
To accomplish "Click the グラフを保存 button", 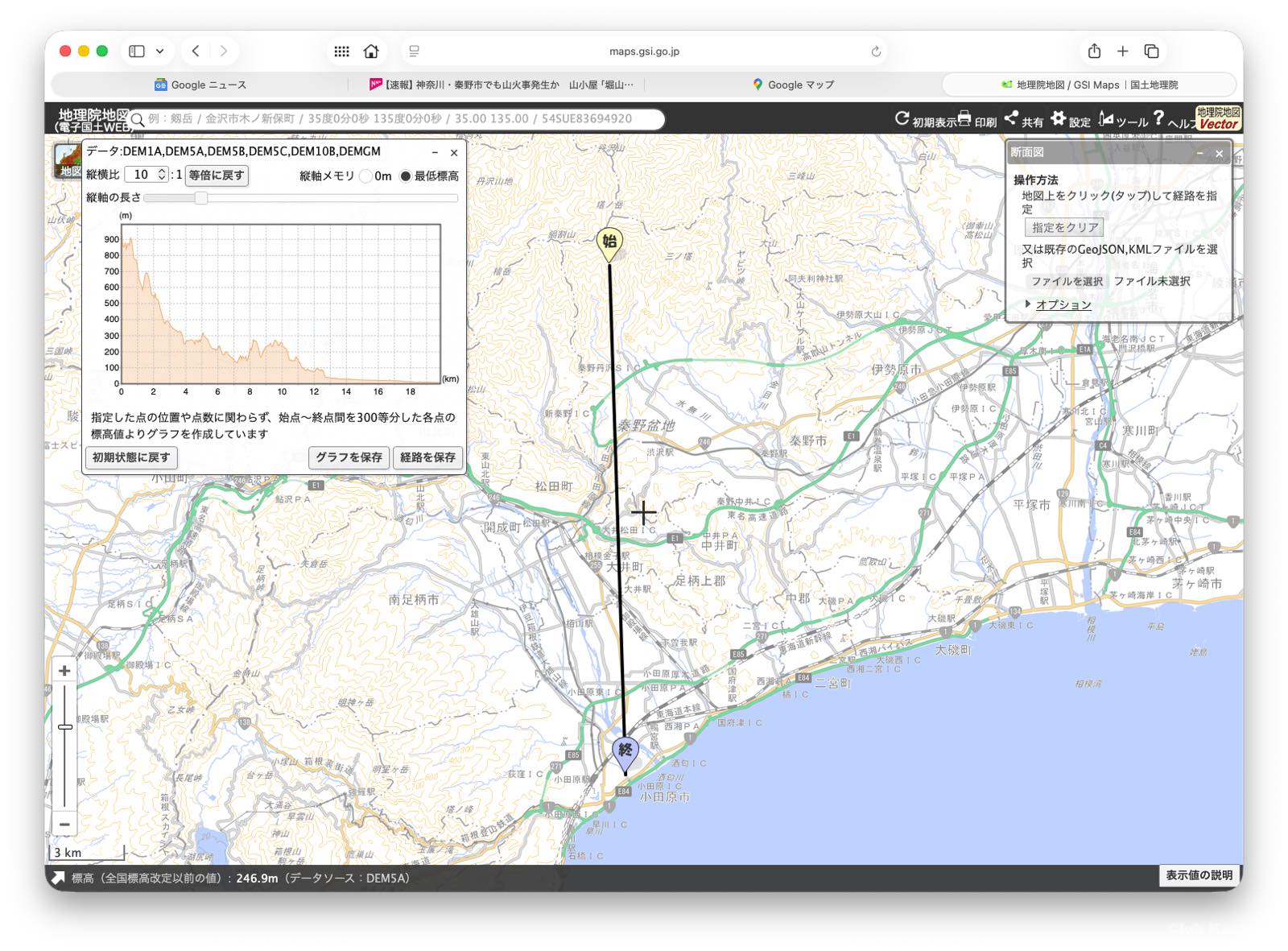I will coord(349,457).
